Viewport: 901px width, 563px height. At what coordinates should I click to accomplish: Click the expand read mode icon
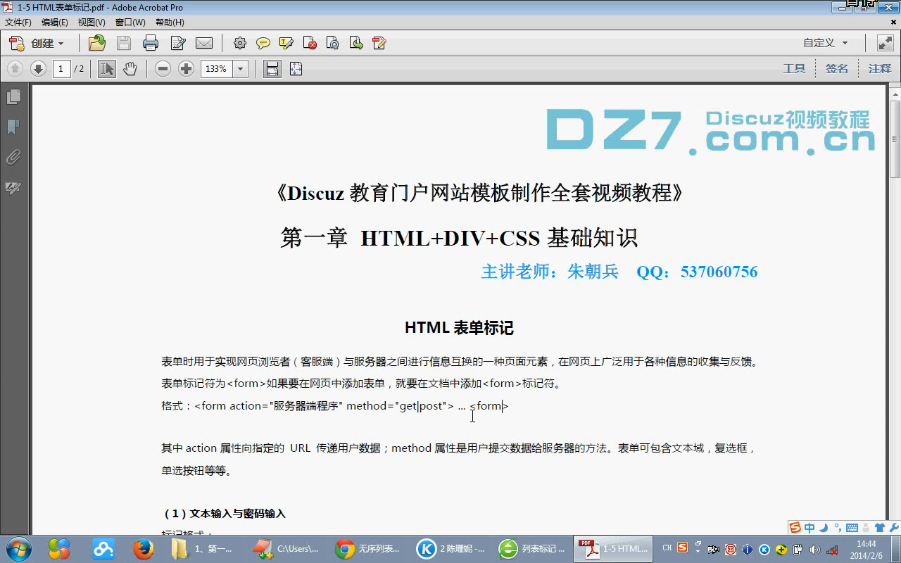[885, 43]
